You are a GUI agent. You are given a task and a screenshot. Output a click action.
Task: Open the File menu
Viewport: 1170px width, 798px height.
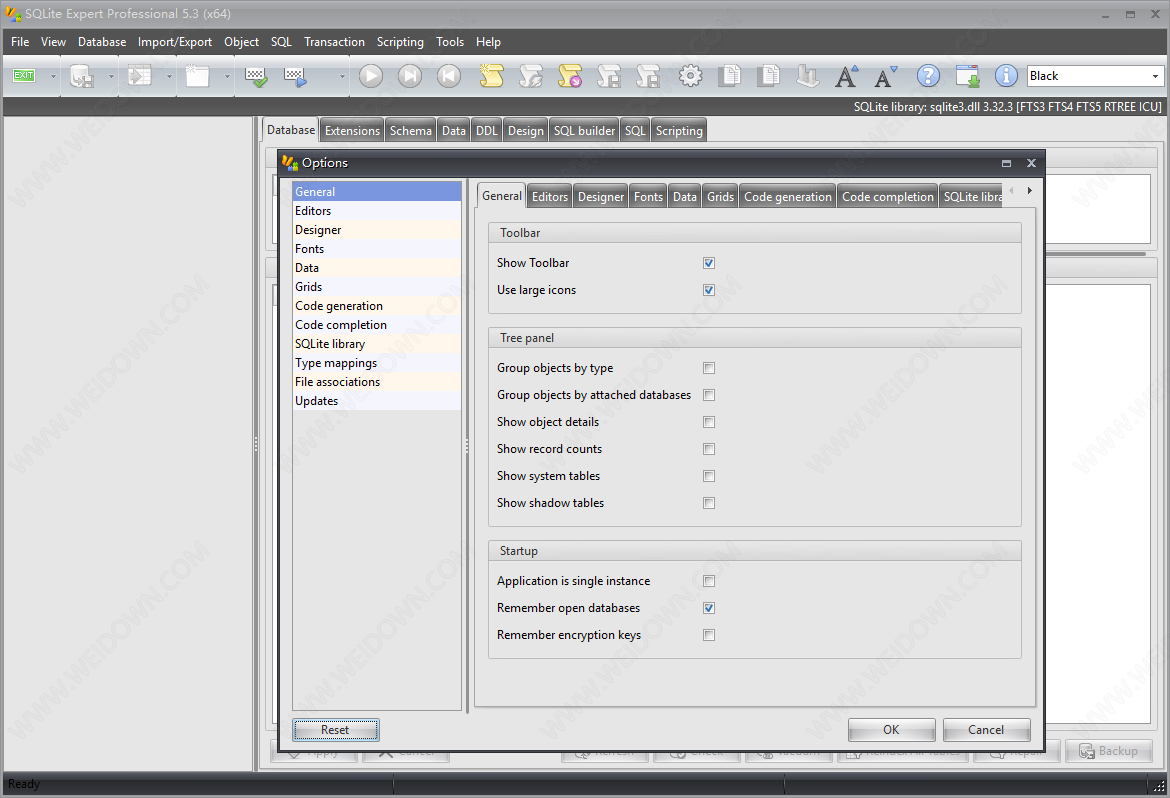20,42
